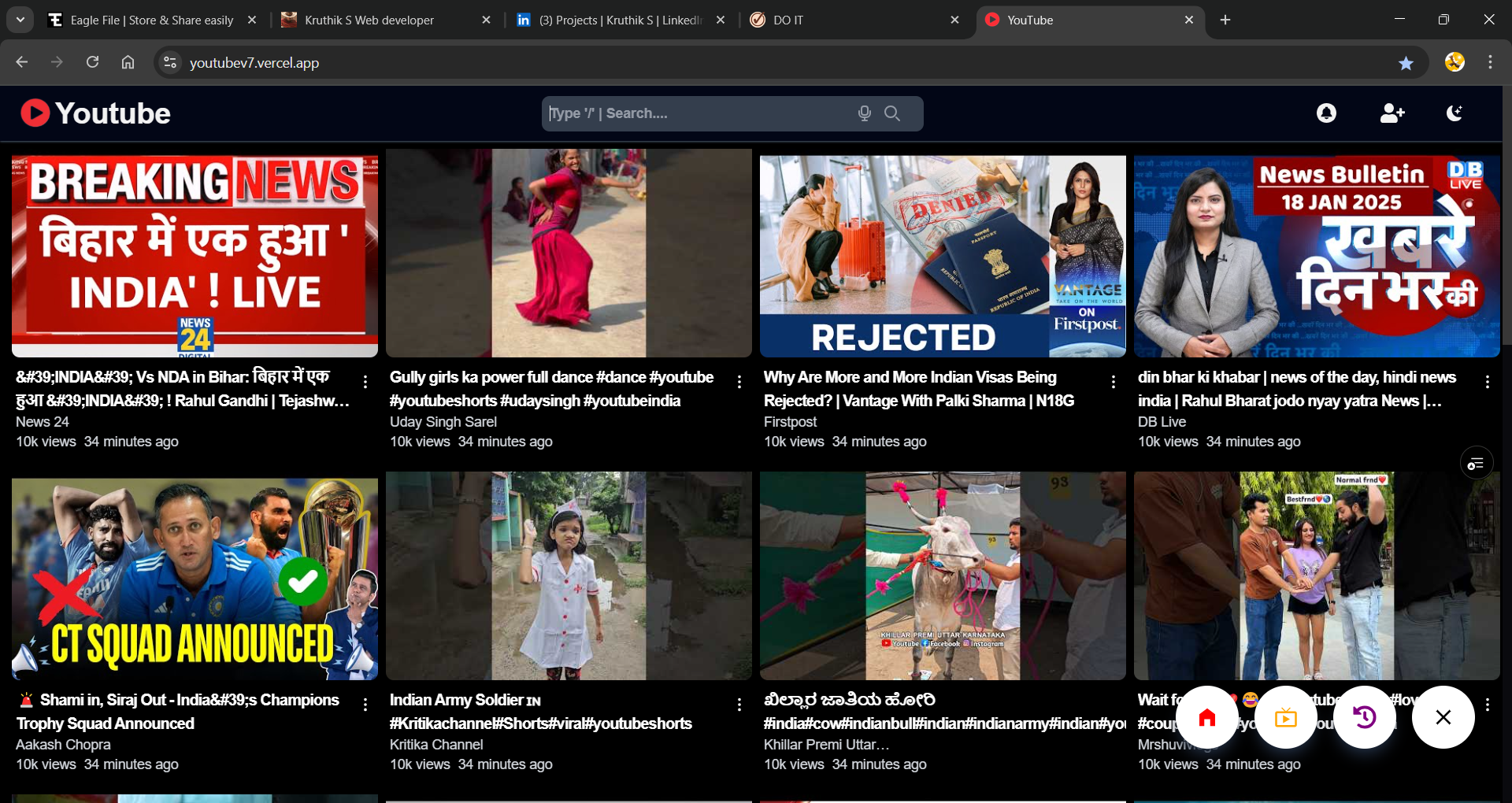Open options menu for Indian Visas Rejected video
Viewport: 1512px width, 803px height.
click(1114, 382)
